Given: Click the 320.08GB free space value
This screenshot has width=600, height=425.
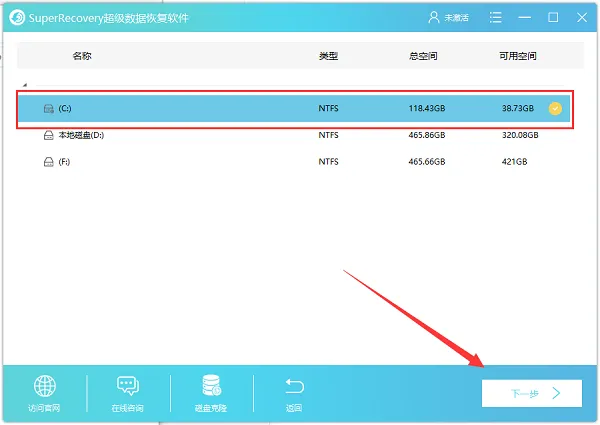Looking at the screenshot, I should pyautogui.click(x=520, y=135).
